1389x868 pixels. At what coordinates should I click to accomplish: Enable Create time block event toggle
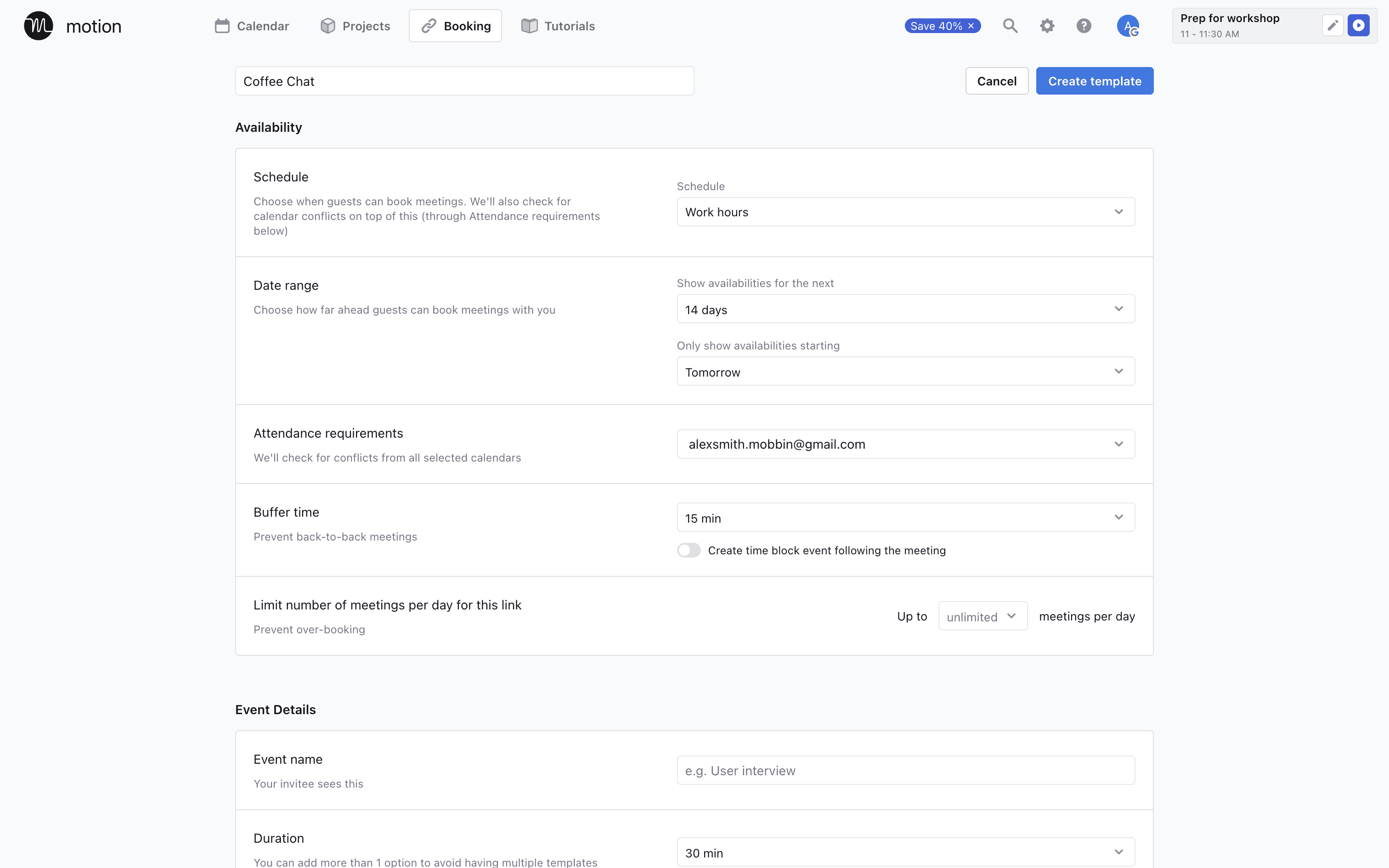pyautogui.click(x=689, y=550)
